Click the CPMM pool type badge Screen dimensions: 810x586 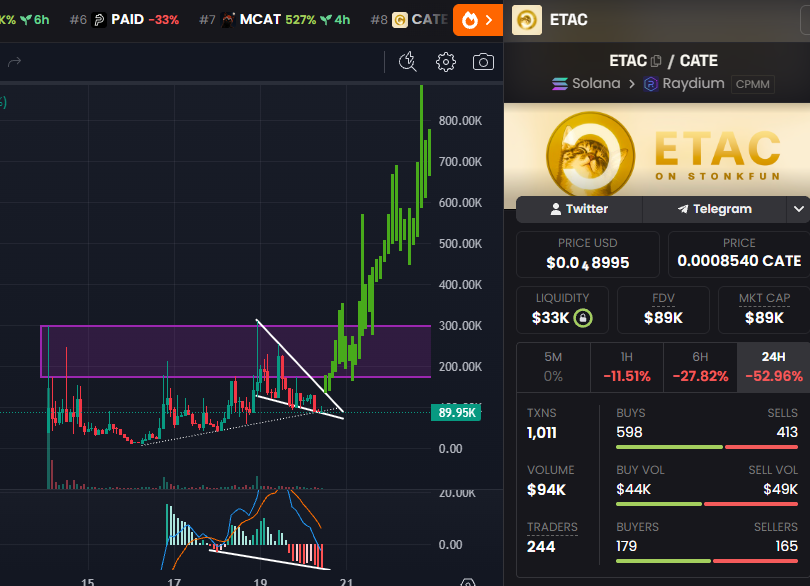click(753, 84)
